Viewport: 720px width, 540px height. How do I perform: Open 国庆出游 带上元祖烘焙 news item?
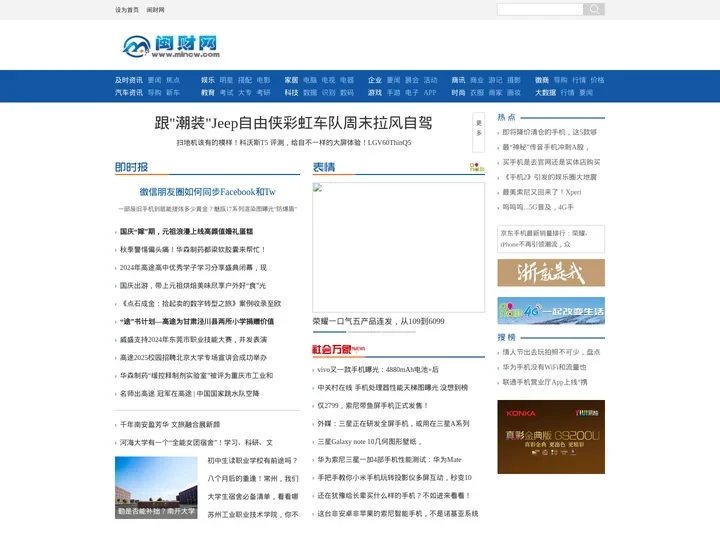pyautogui.click(x=193, y=285)
